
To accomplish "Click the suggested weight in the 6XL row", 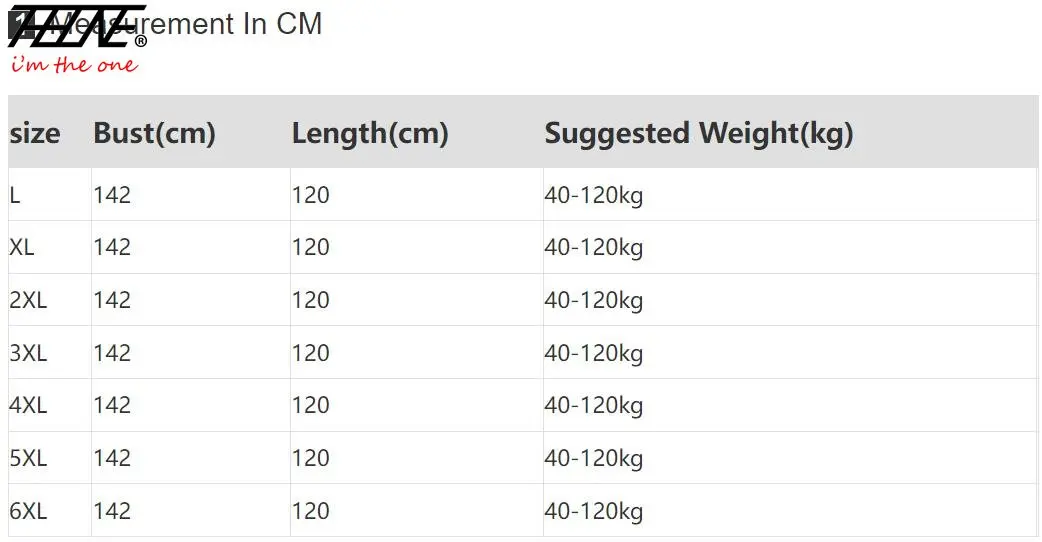I will coord(593,511).
